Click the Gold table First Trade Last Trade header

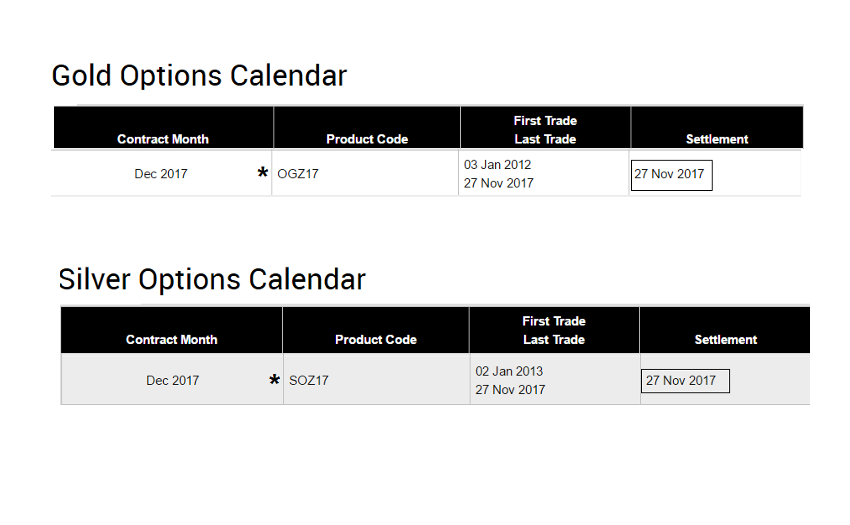[x=545, y=130]
